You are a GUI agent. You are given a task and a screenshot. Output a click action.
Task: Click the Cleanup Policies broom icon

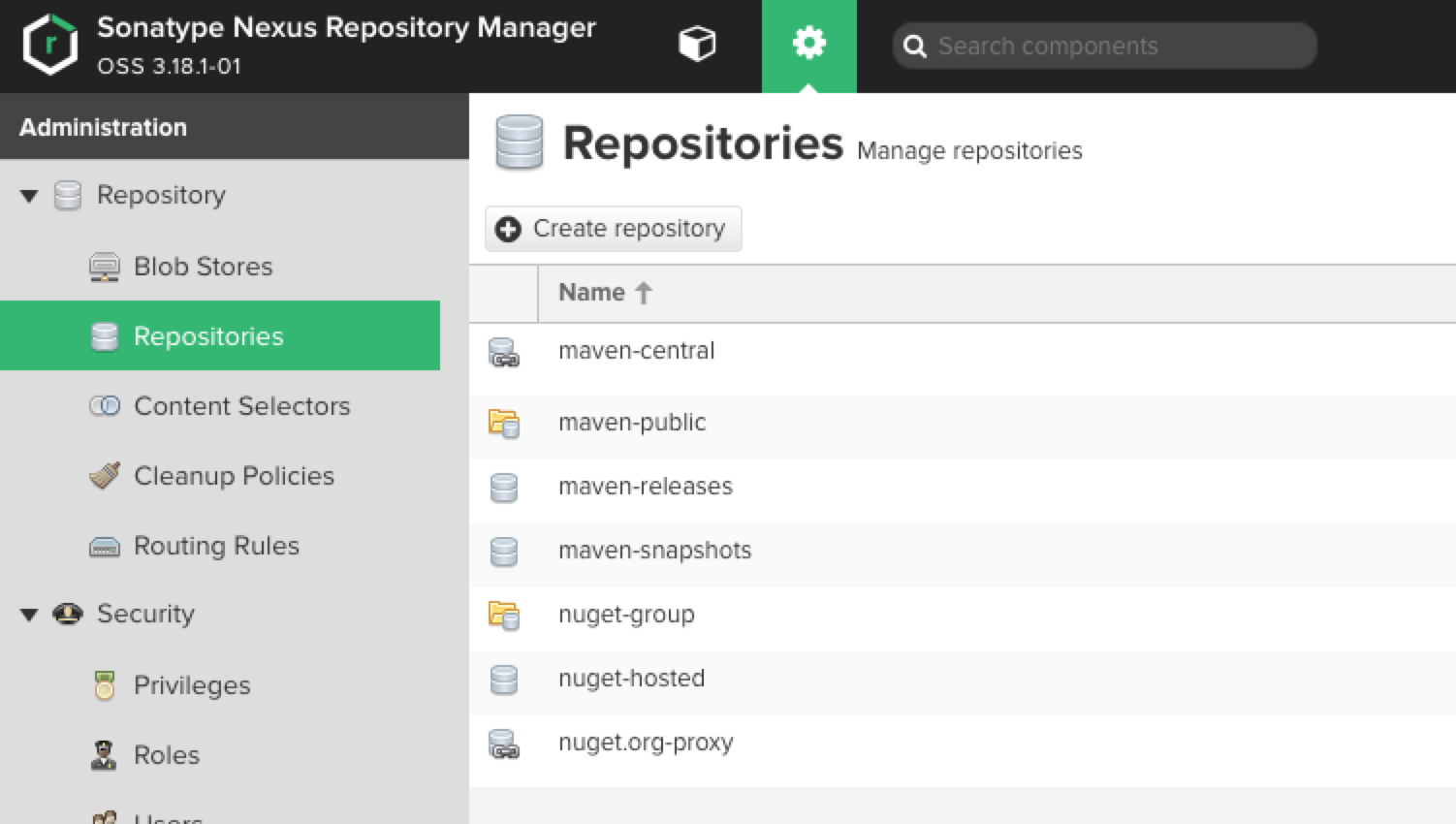(x=105, y=475)
